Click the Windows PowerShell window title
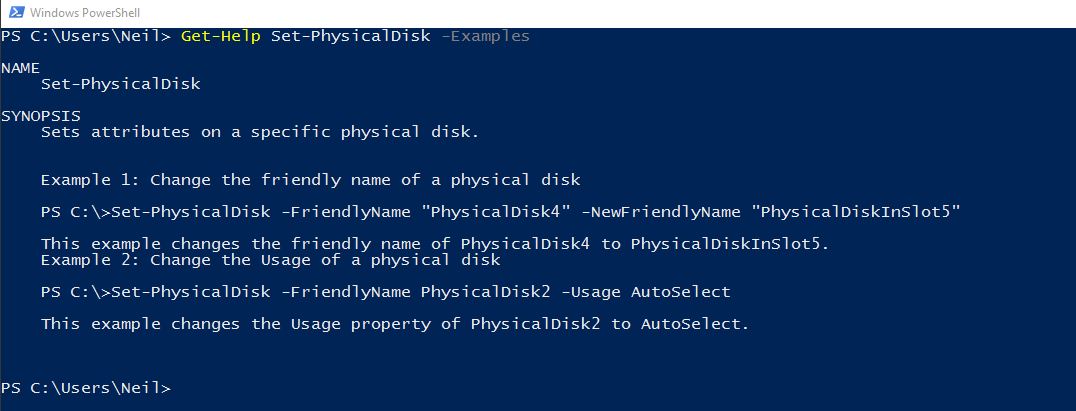The image size is (1076, 411). pyautogui.click(x=86, y=13)
